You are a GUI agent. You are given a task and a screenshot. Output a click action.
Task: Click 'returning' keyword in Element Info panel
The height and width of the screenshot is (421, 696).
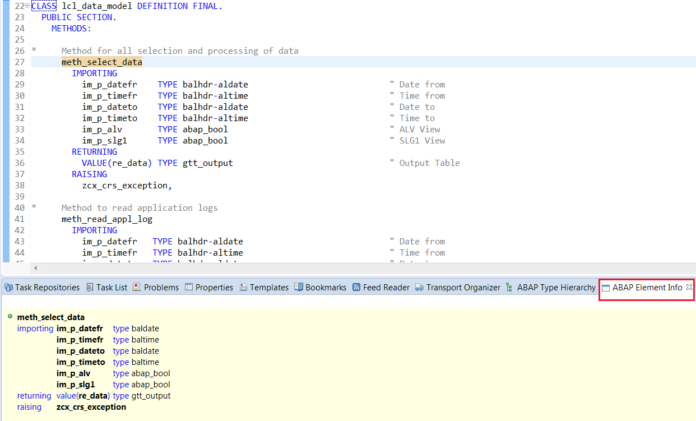pos(34,396)
